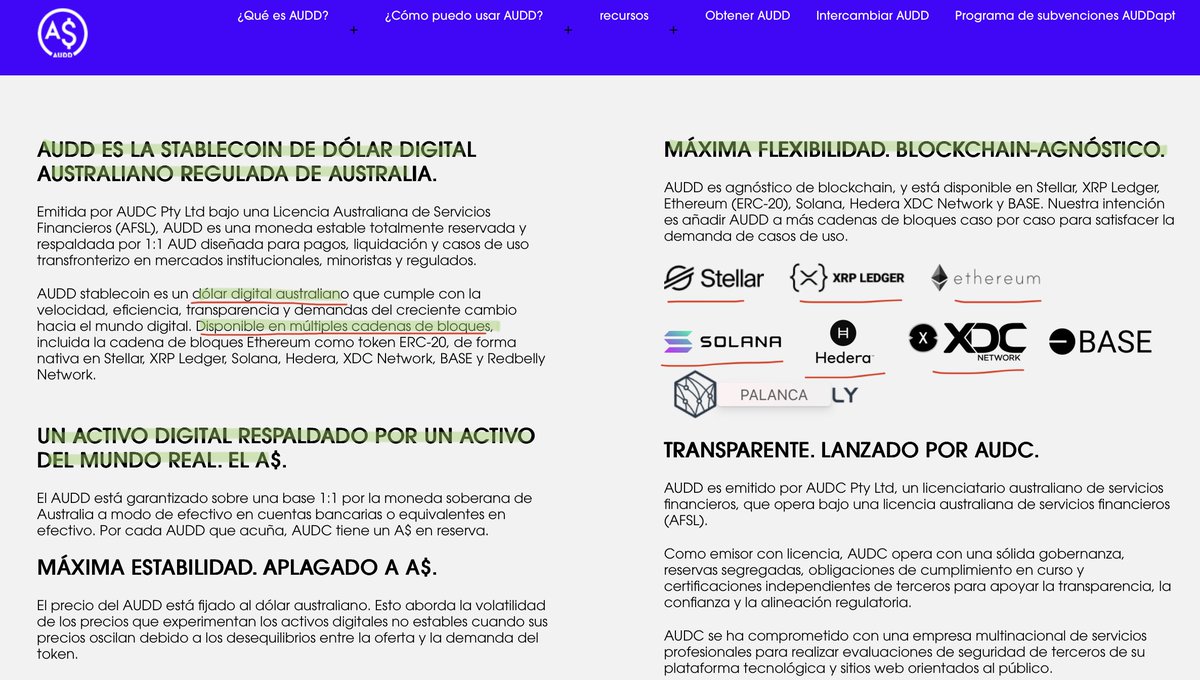Expand the plus next to ¿Qué es AUDD?
The image size is (1200, 680).
(x=354, y=30)
